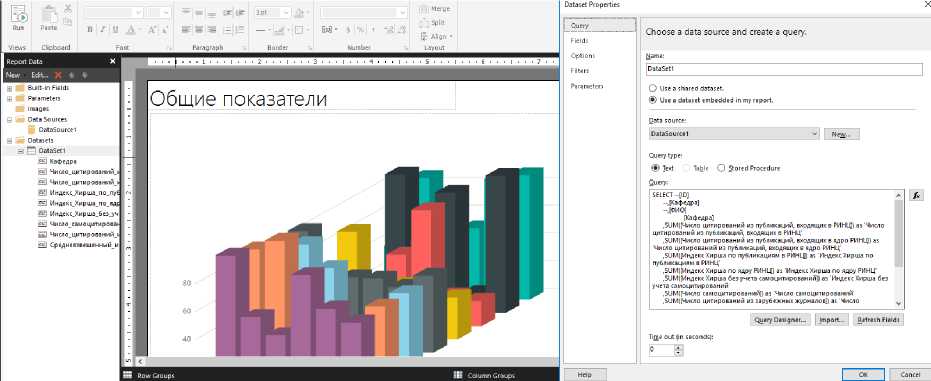Image resolution: width=931 pixels, height=381 pixels.
Task: Click the Merge cells icon
Action: pyautogui.click(x=435, y=9)
